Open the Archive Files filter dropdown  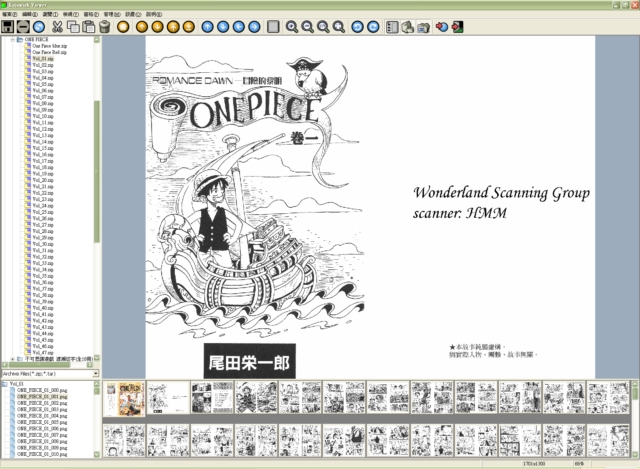[x=96, y=373]
